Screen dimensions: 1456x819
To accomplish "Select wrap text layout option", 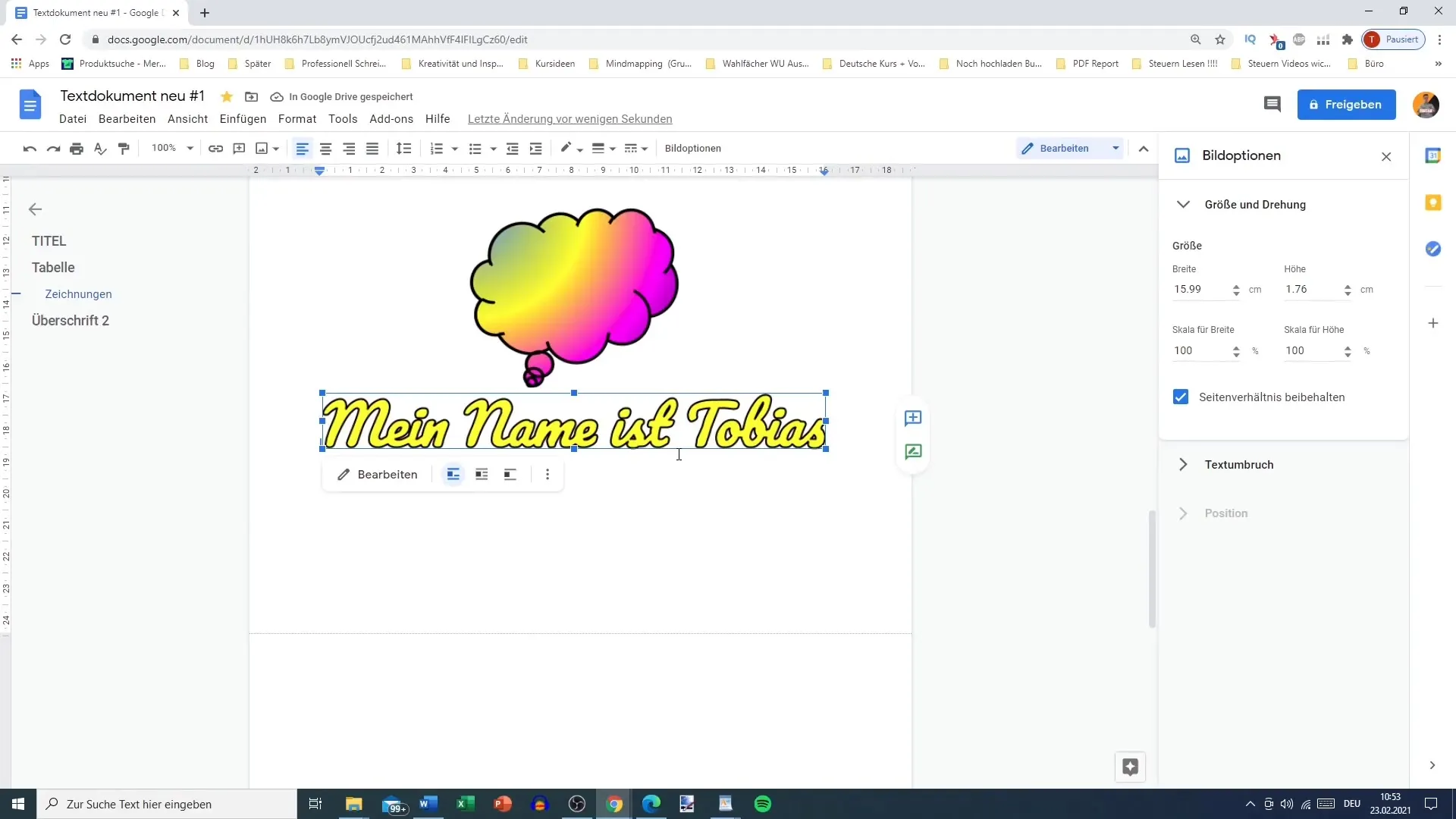I will (482, 475).
